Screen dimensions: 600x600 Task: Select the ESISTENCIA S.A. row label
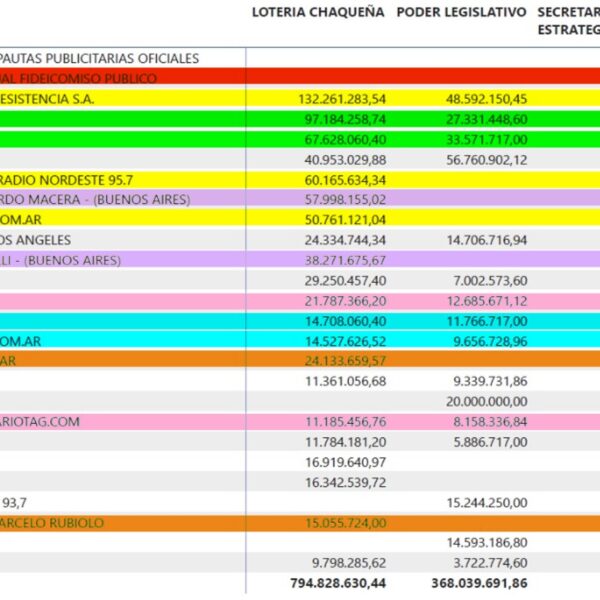click(x=47, y=99)
